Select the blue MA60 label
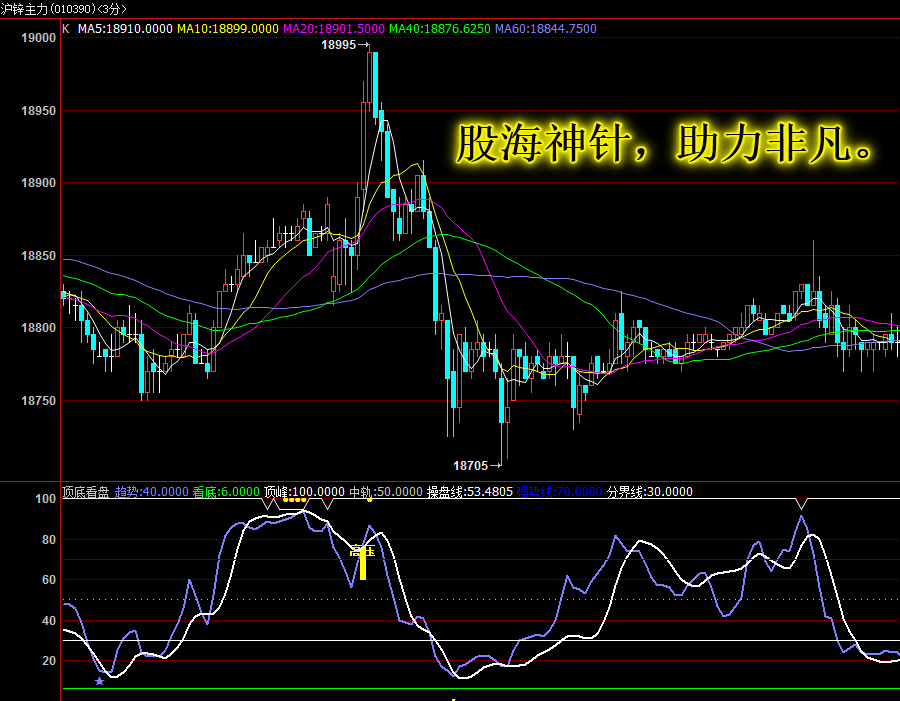Viewport: 900px width, 701px height. pyautogui.click(x=546, y=28)
